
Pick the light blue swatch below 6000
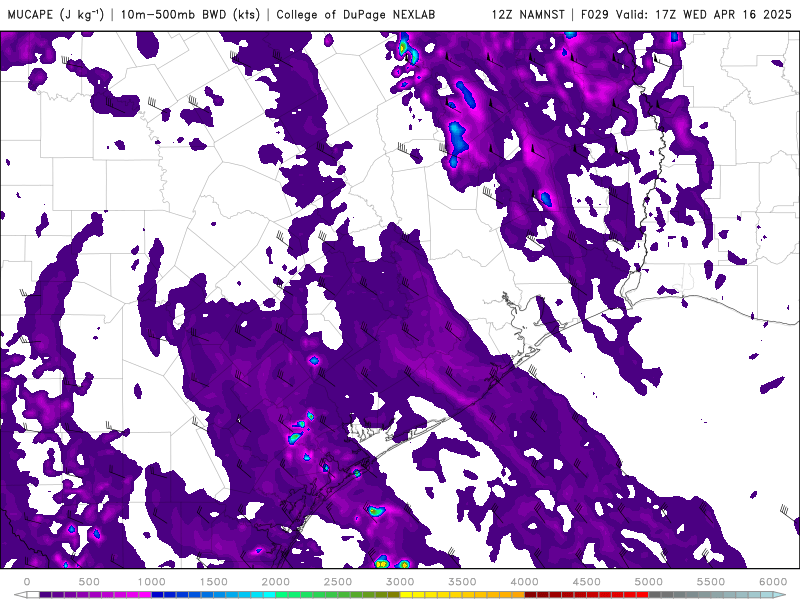coord(766,595)
